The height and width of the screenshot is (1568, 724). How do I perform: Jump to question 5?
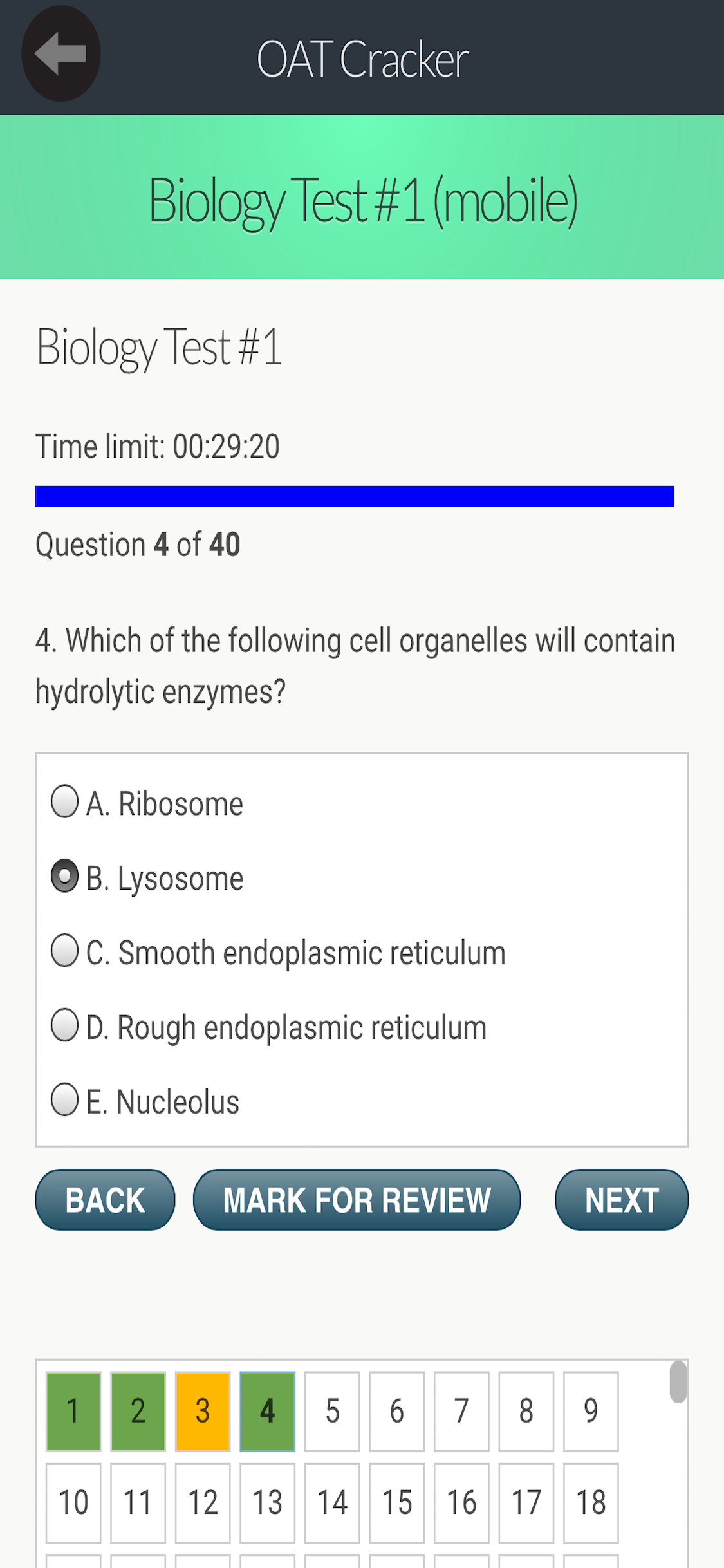click(332, 1411)
